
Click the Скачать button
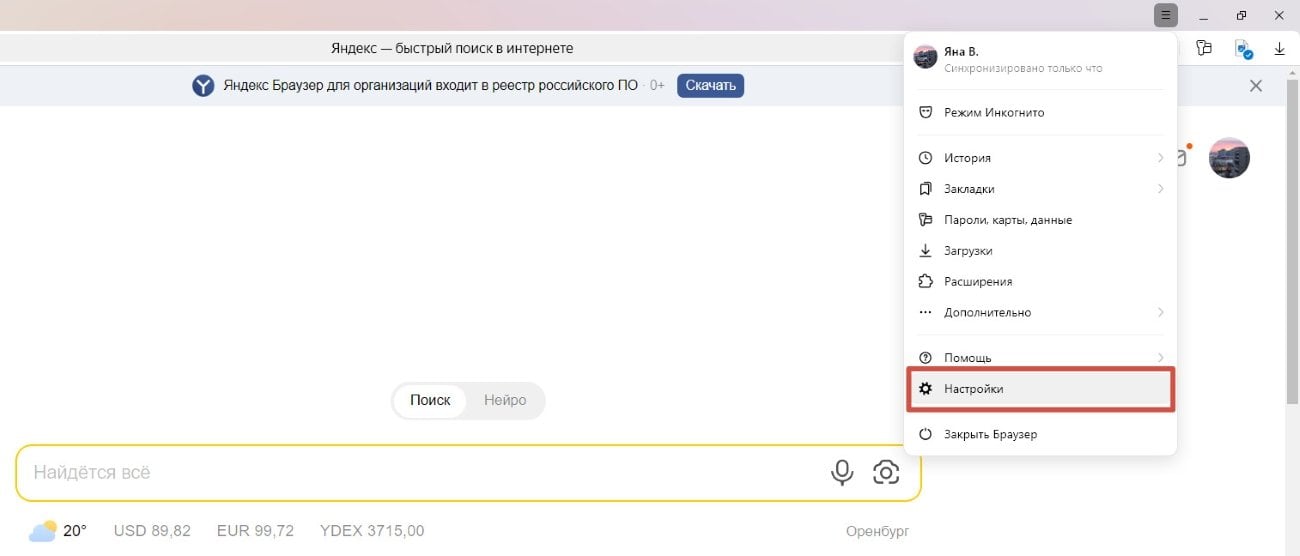pyautogui.click(x=710, y=85)
